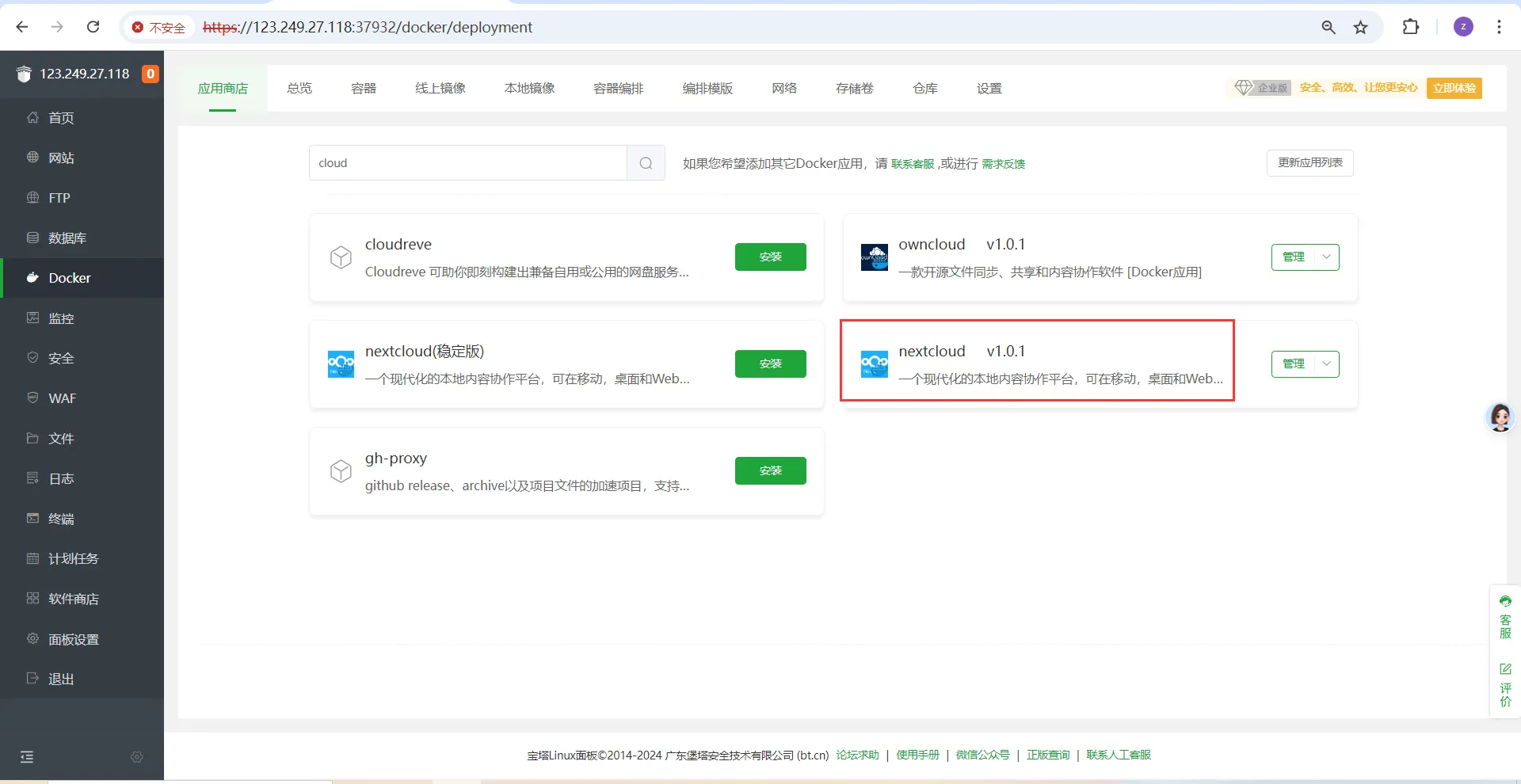Switch to the 容器编排 tab
Screen dimensions: 1521x784
pyautogui.click(x=619, y=89)
